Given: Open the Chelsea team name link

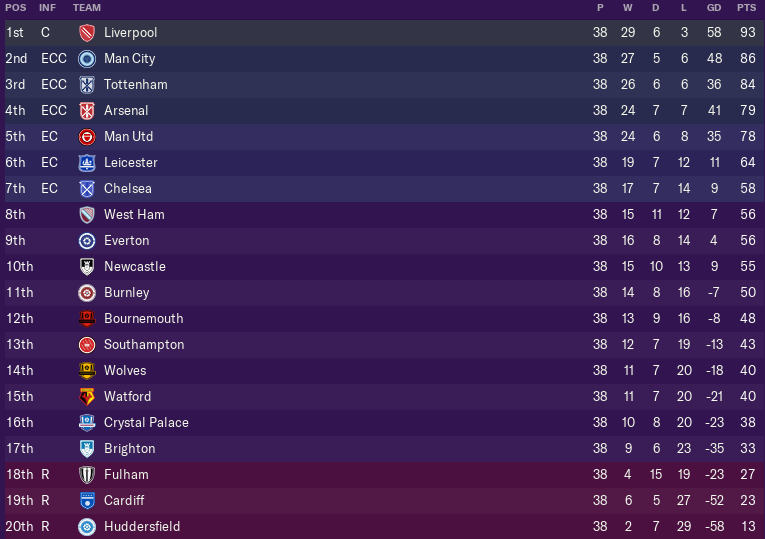Looking at the screenshot, I should 128,188.
